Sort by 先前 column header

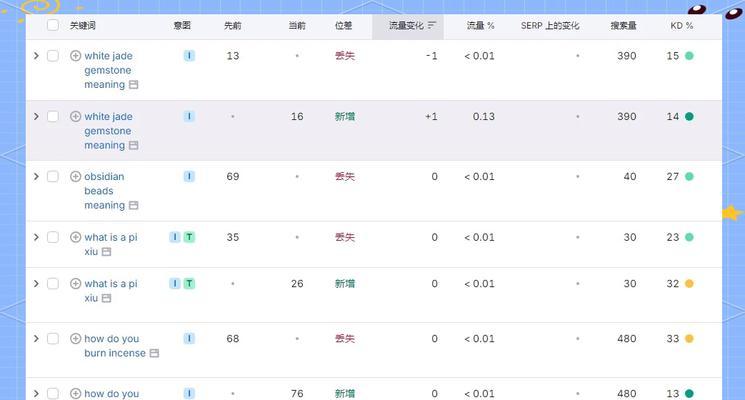(x=233, y=26)
